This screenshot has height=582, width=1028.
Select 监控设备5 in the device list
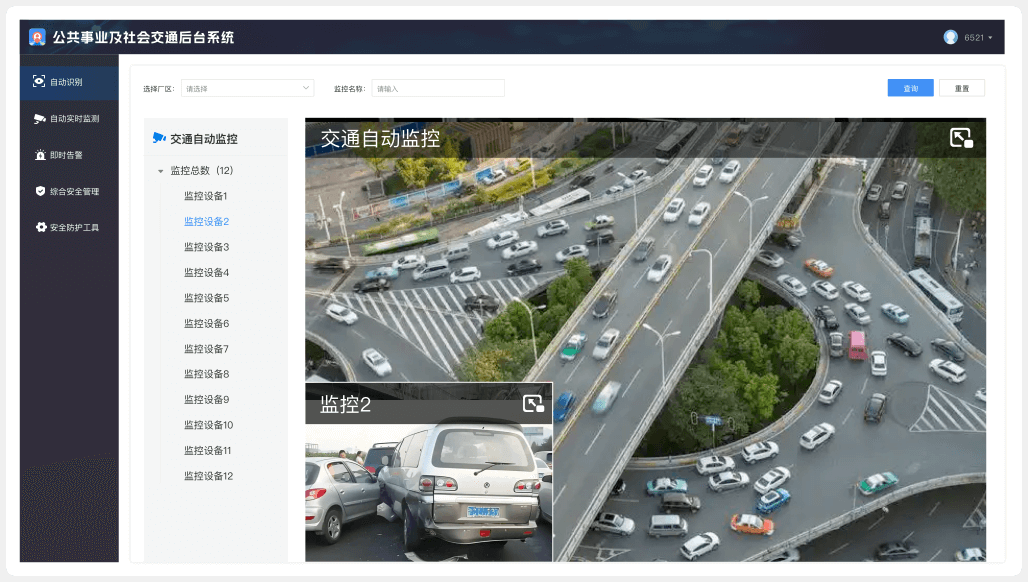206,298
